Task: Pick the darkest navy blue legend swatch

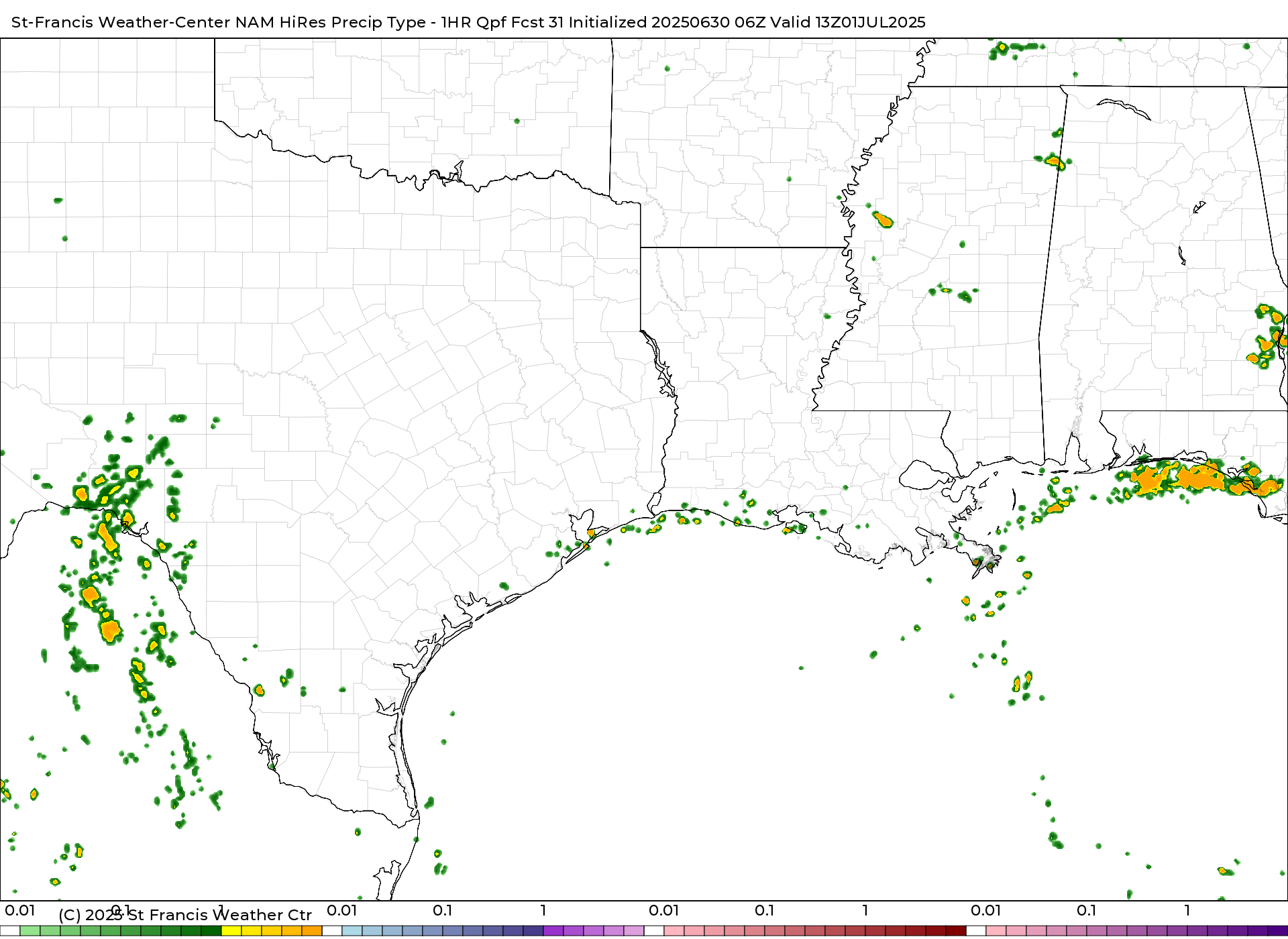Action: [533, 931]
